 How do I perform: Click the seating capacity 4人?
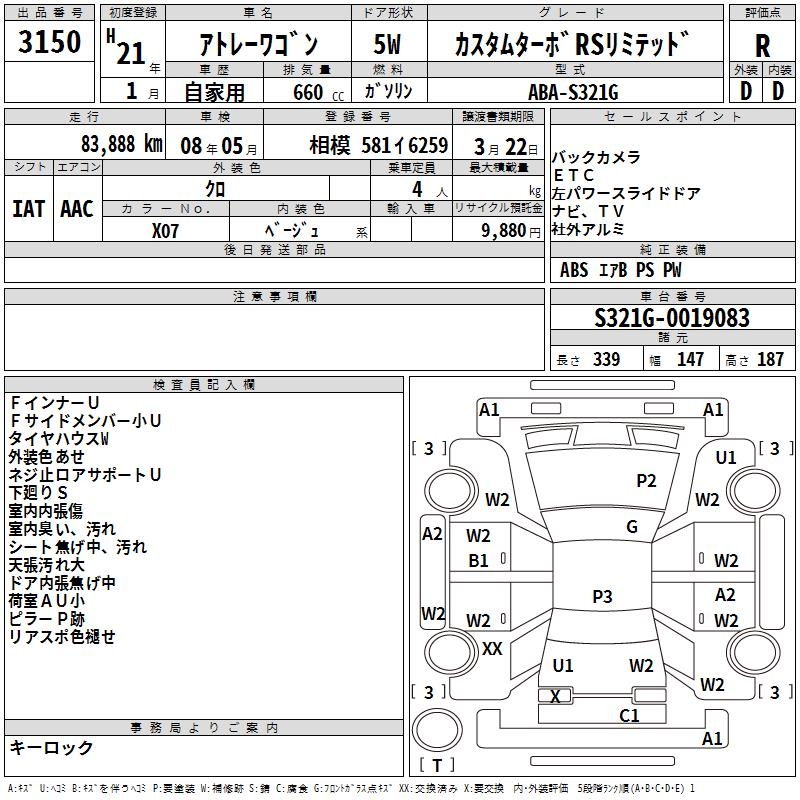click(x=429, y=190)
